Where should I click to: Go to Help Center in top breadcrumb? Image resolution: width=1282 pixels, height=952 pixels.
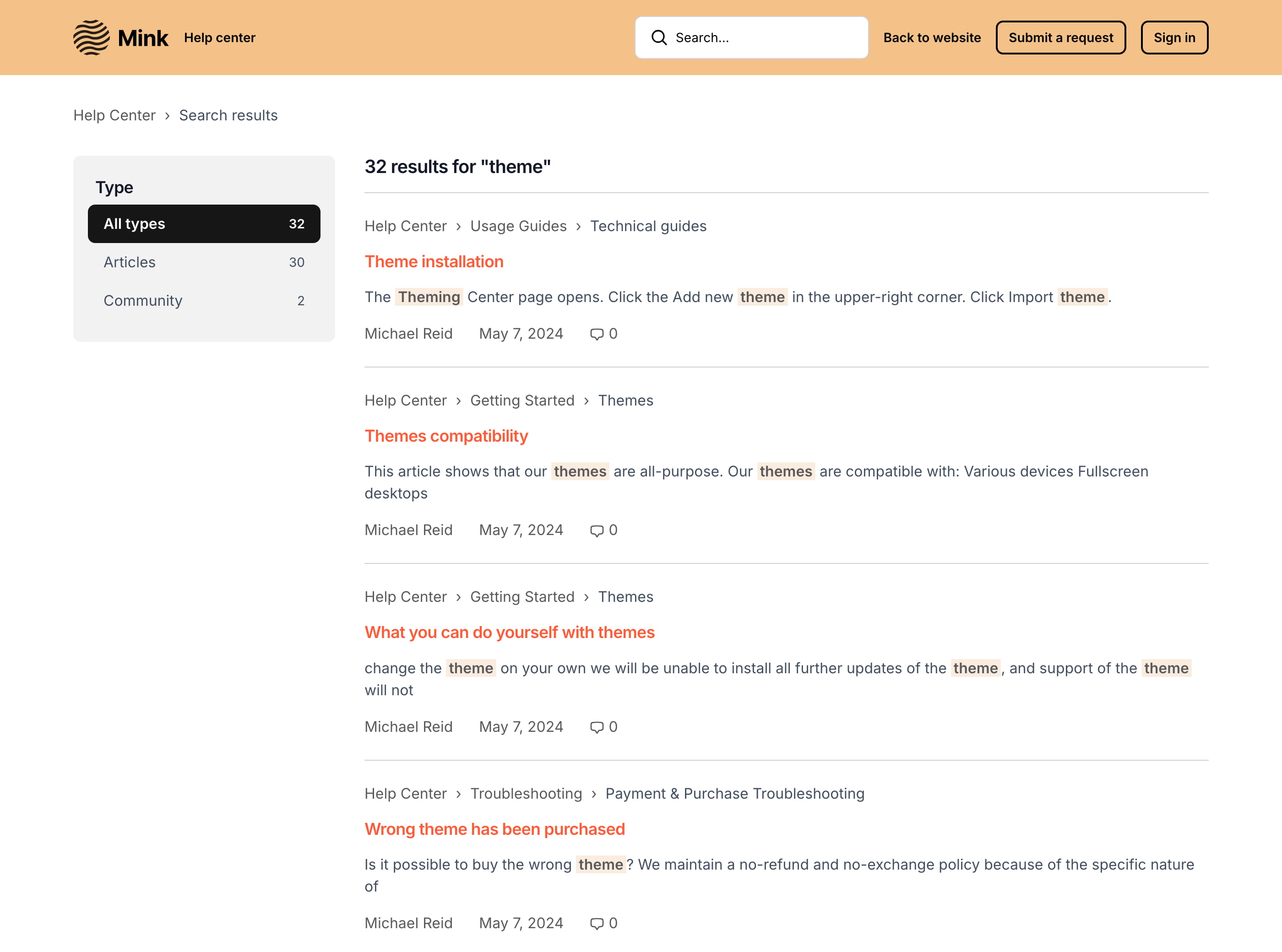(x=114, y=115)
